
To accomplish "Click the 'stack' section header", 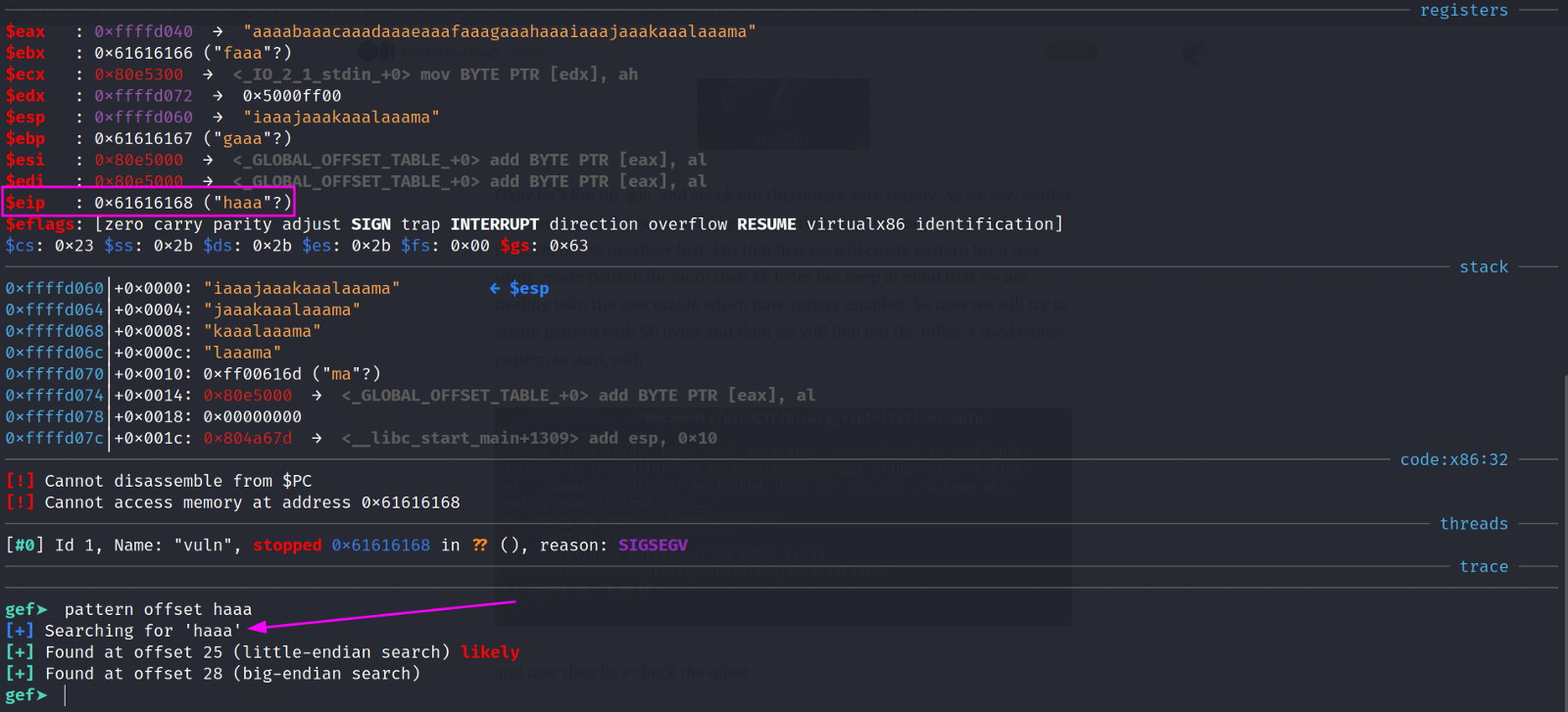I will tap(1484, 266).
